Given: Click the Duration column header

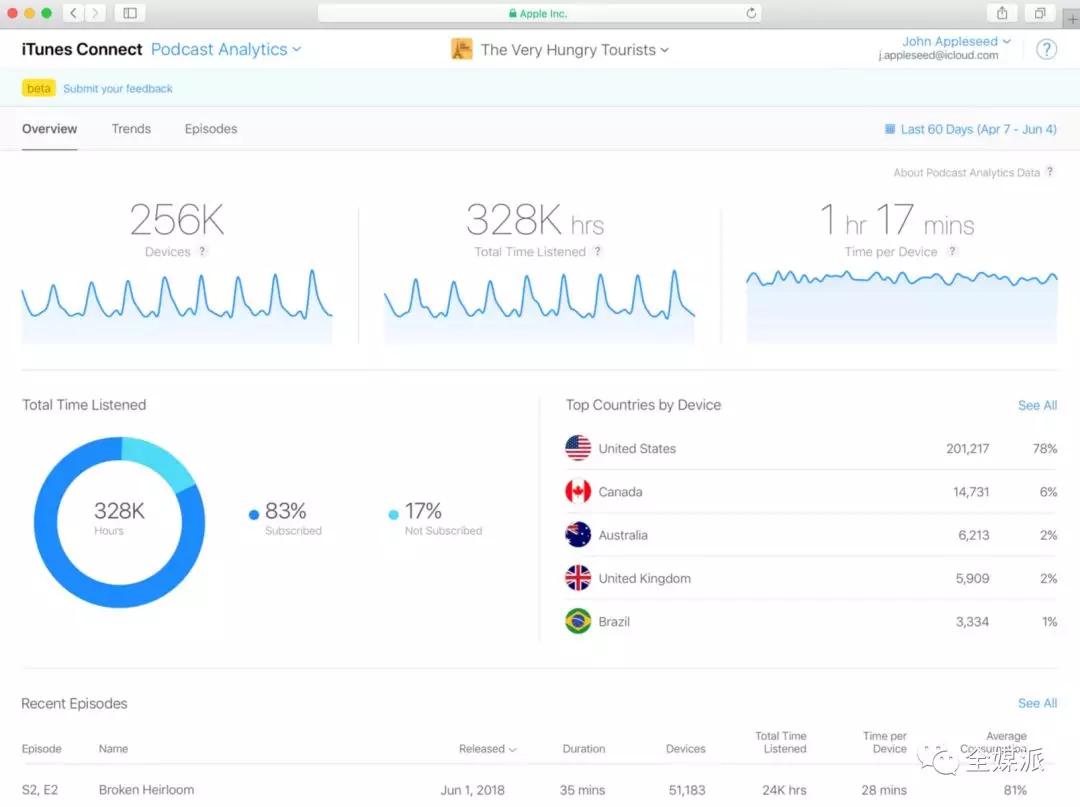Looking at the screenshot, I should [584, 748].
